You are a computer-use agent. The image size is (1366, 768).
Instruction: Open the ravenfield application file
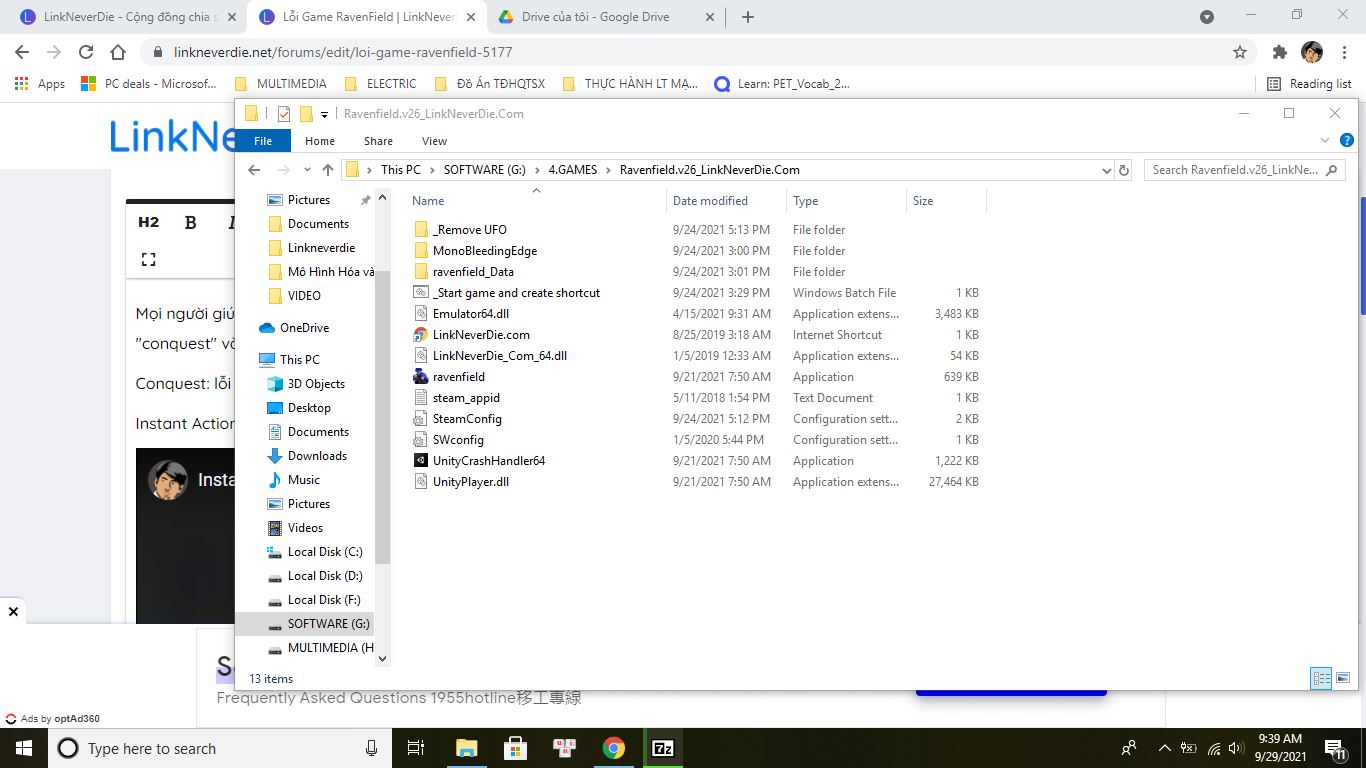pos(458,377)
